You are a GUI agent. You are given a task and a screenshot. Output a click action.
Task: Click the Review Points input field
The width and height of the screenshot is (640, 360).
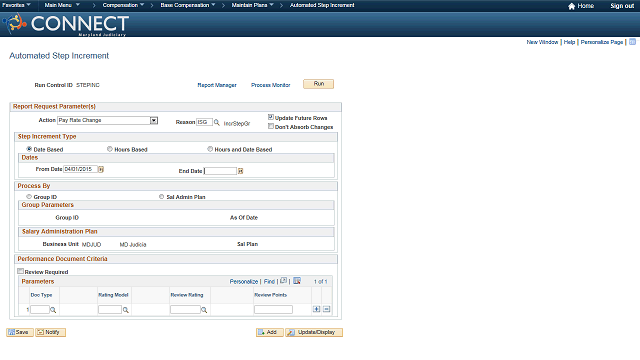[x=273, y=310]
